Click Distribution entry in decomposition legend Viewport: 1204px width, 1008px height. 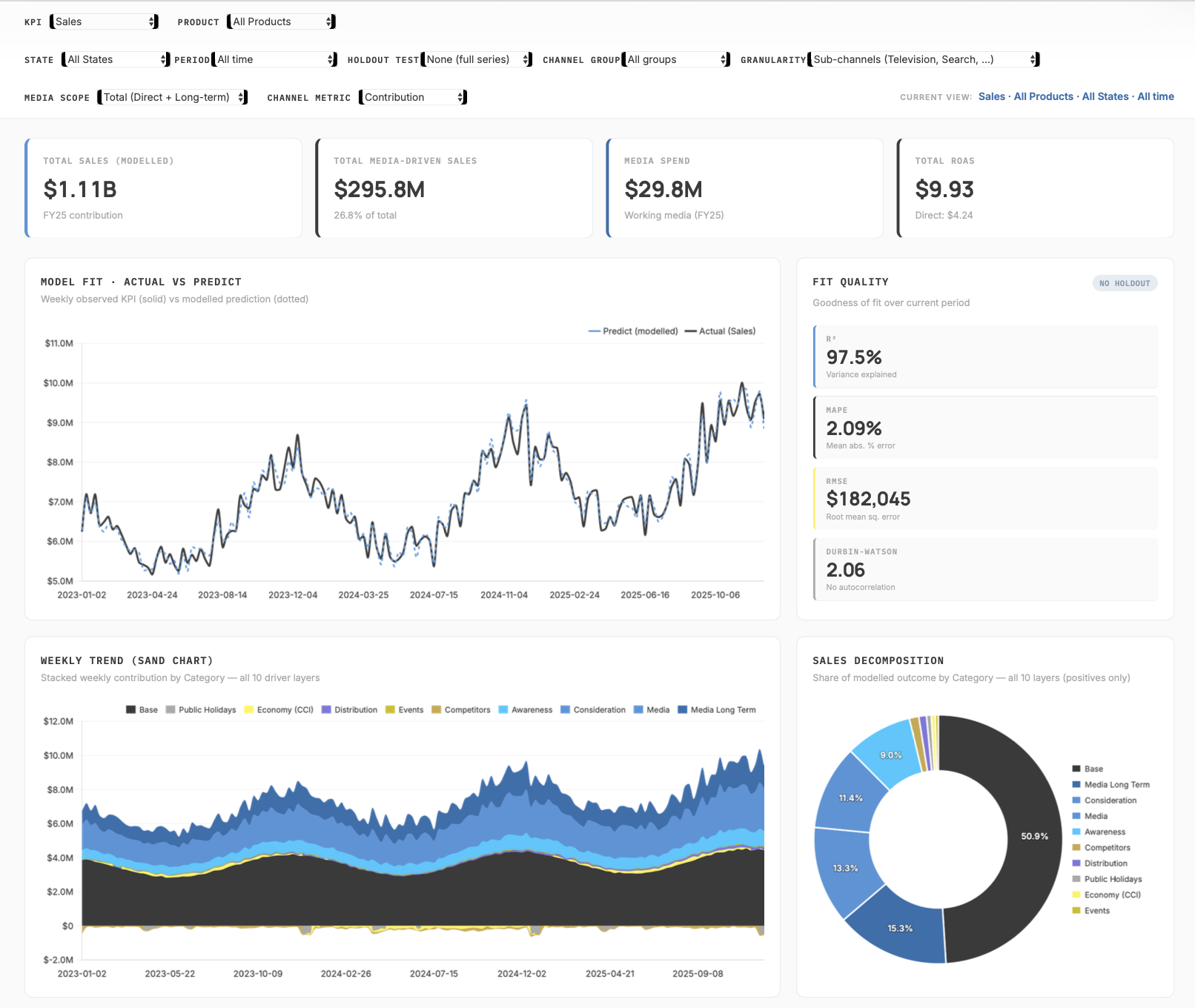(x=1100, y=863)
